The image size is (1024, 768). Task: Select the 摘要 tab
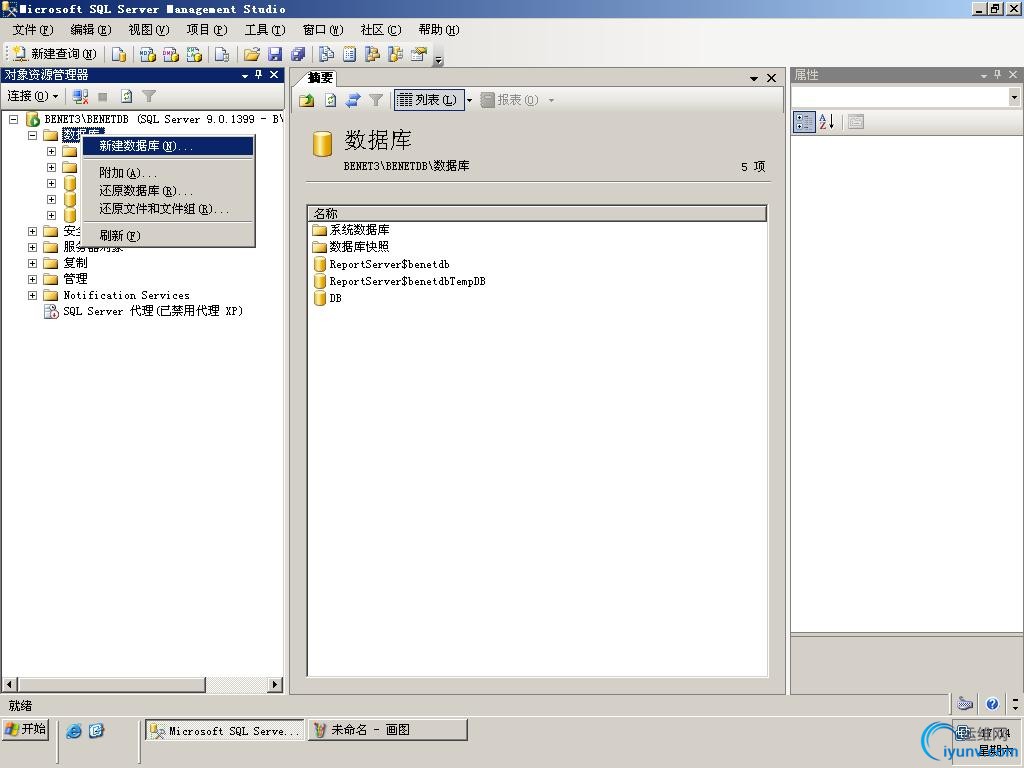pos(320,78)
